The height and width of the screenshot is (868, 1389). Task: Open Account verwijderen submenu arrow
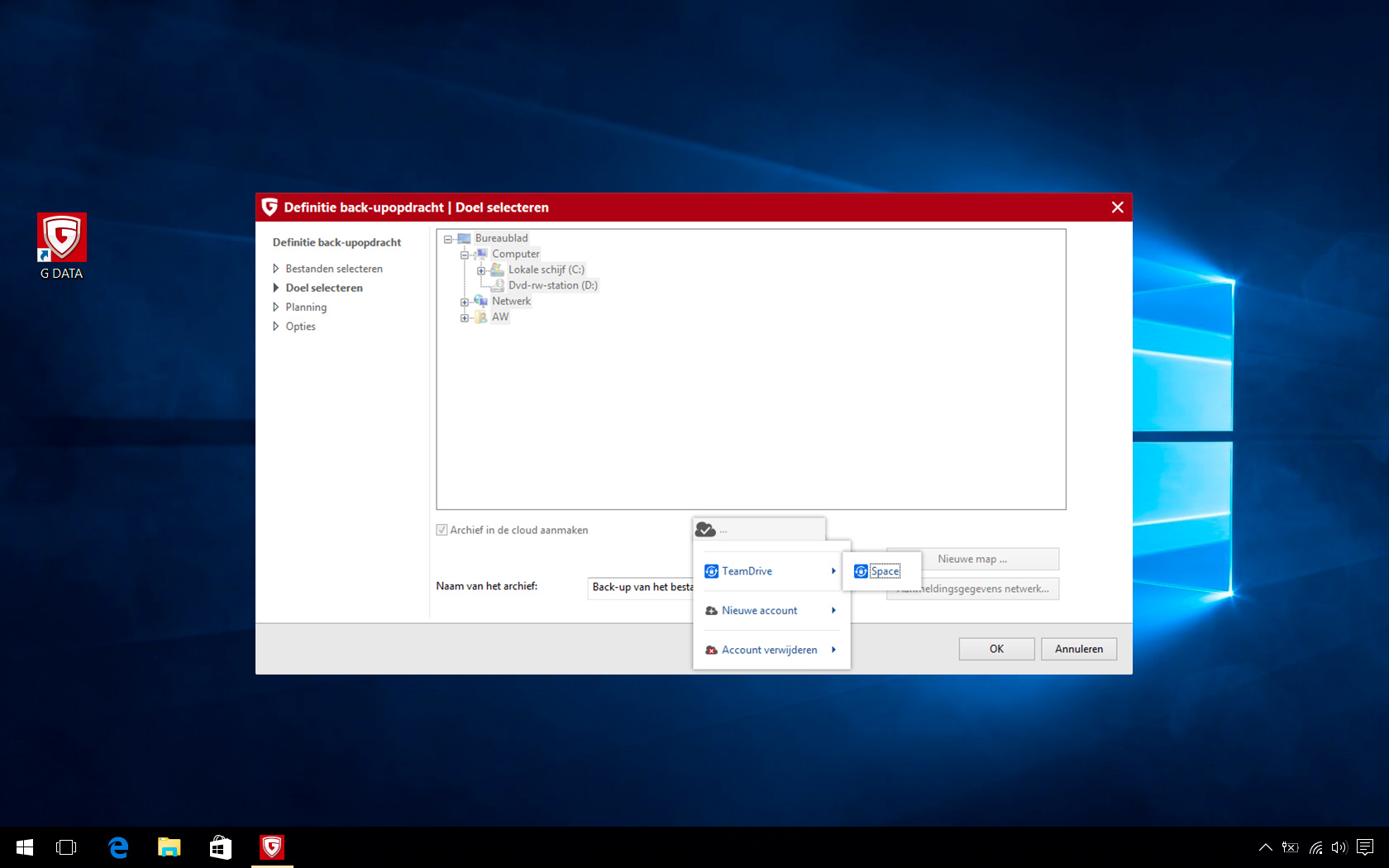[833, 651]
